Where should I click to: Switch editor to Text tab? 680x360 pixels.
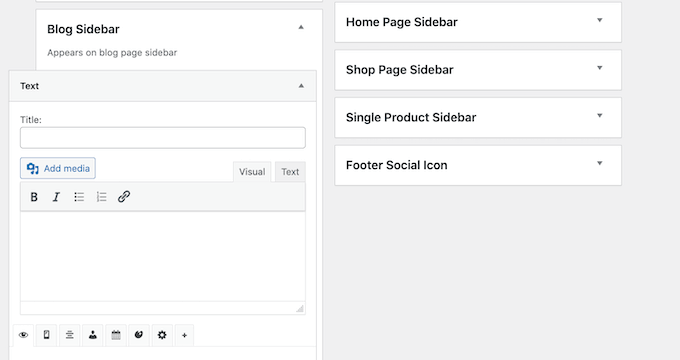pos(290,172)
